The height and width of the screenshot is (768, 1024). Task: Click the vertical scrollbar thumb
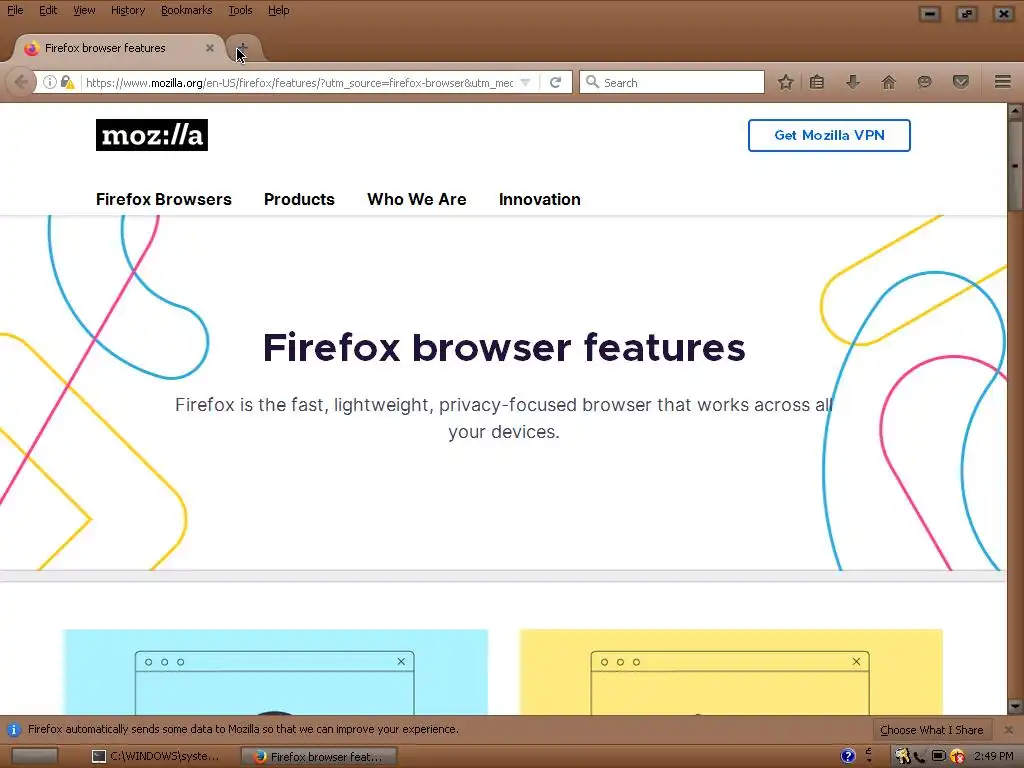1015,165
